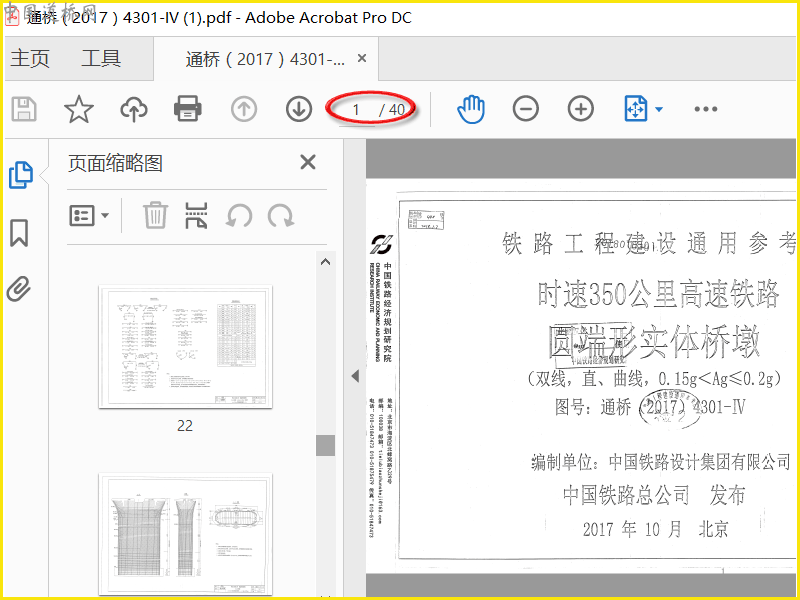
Task: Switch to 主页 tab
Action: (x=30, y=58)
